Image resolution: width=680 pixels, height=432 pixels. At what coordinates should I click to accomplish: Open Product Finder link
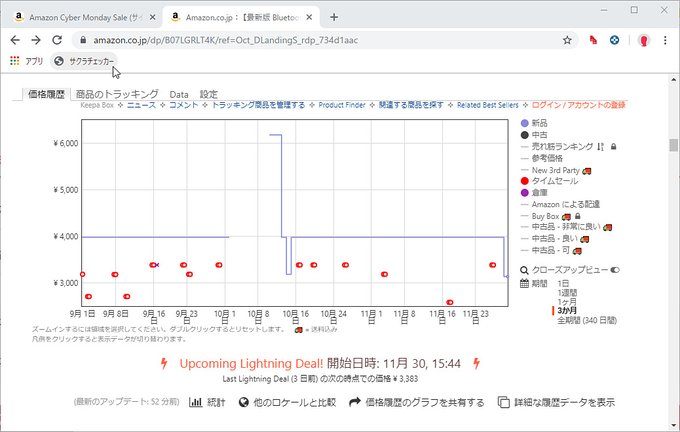point(342,105)
